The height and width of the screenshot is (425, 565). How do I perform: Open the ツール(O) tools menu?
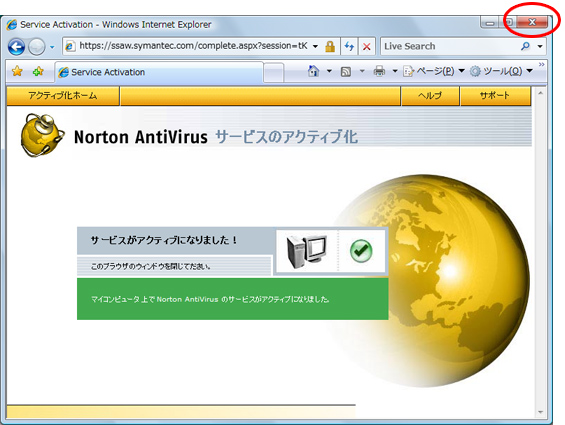click(501, 71)
